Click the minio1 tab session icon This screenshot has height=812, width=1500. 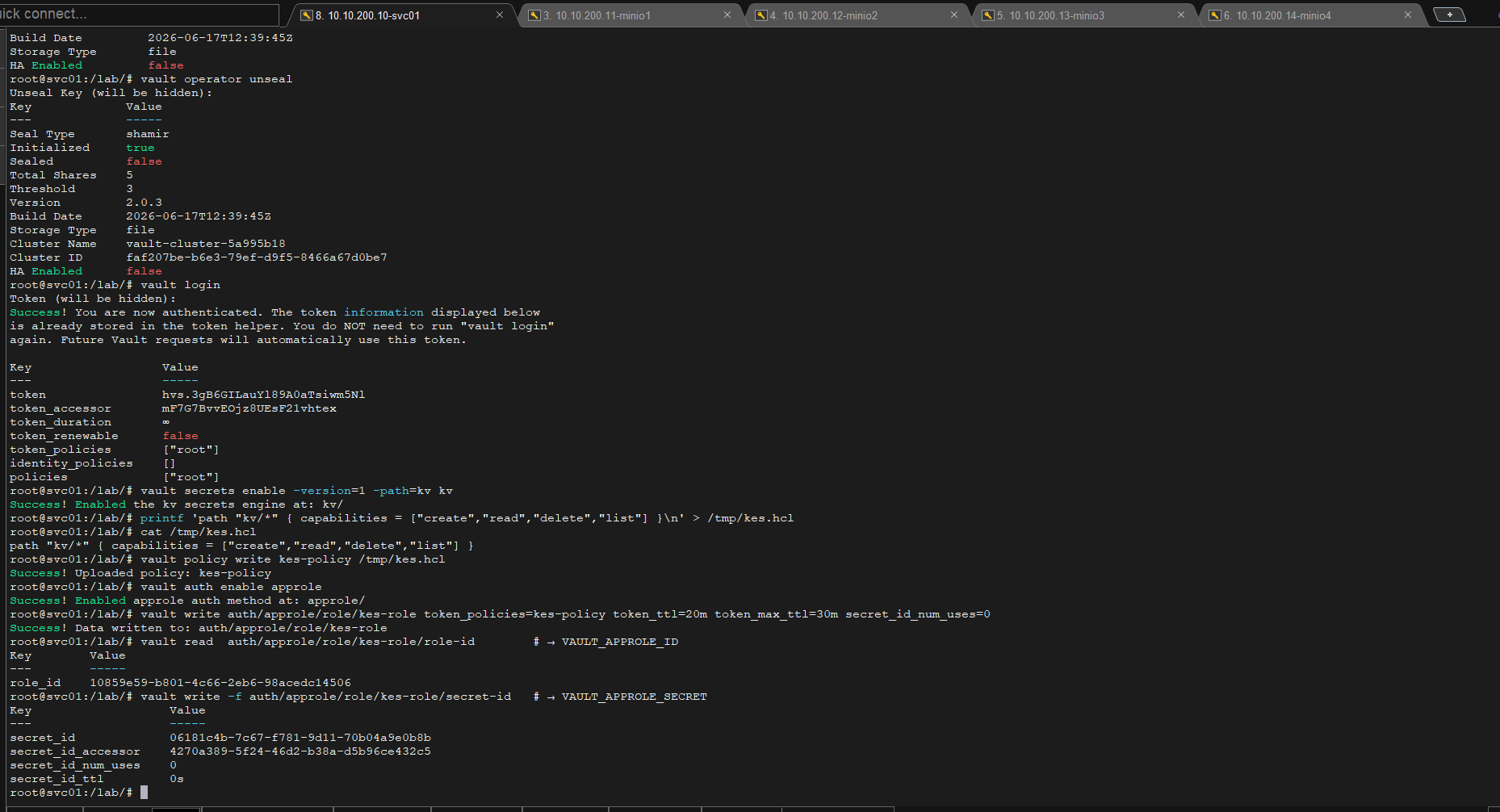click(534, 15)
